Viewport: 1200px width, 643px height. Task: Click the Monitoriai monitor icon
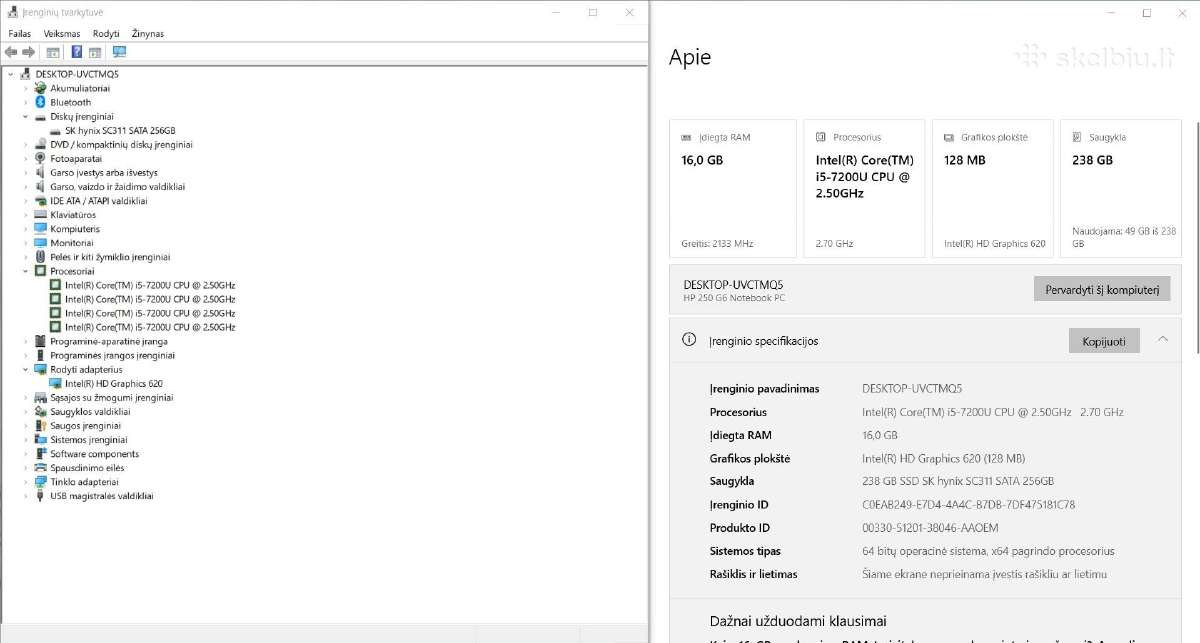coord(41,242)
